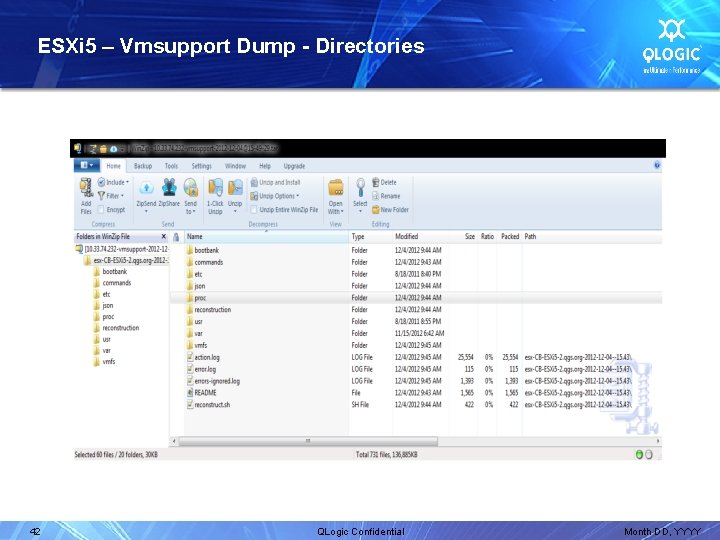Viewport: 720px width, 540px height.
Task: Click the Rename icon
Action: [375, 196]
